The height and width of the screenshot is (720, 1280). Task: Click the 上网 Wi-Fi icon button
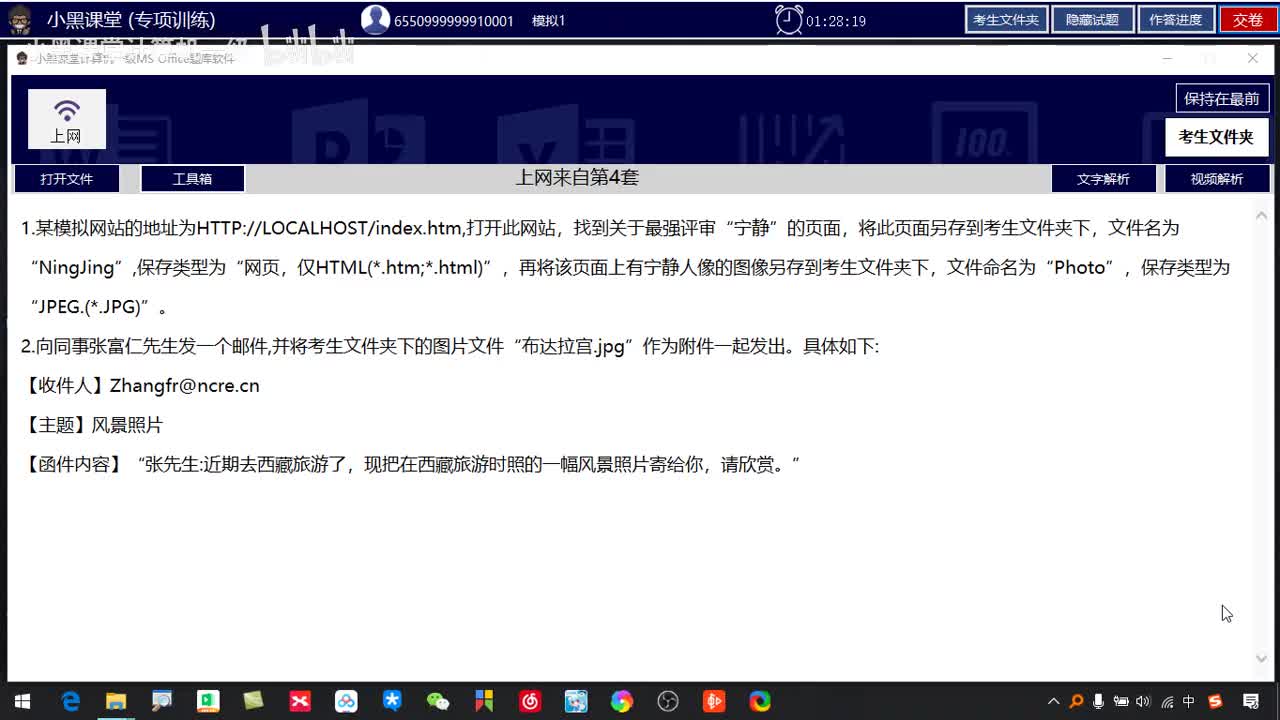(67, 119)
